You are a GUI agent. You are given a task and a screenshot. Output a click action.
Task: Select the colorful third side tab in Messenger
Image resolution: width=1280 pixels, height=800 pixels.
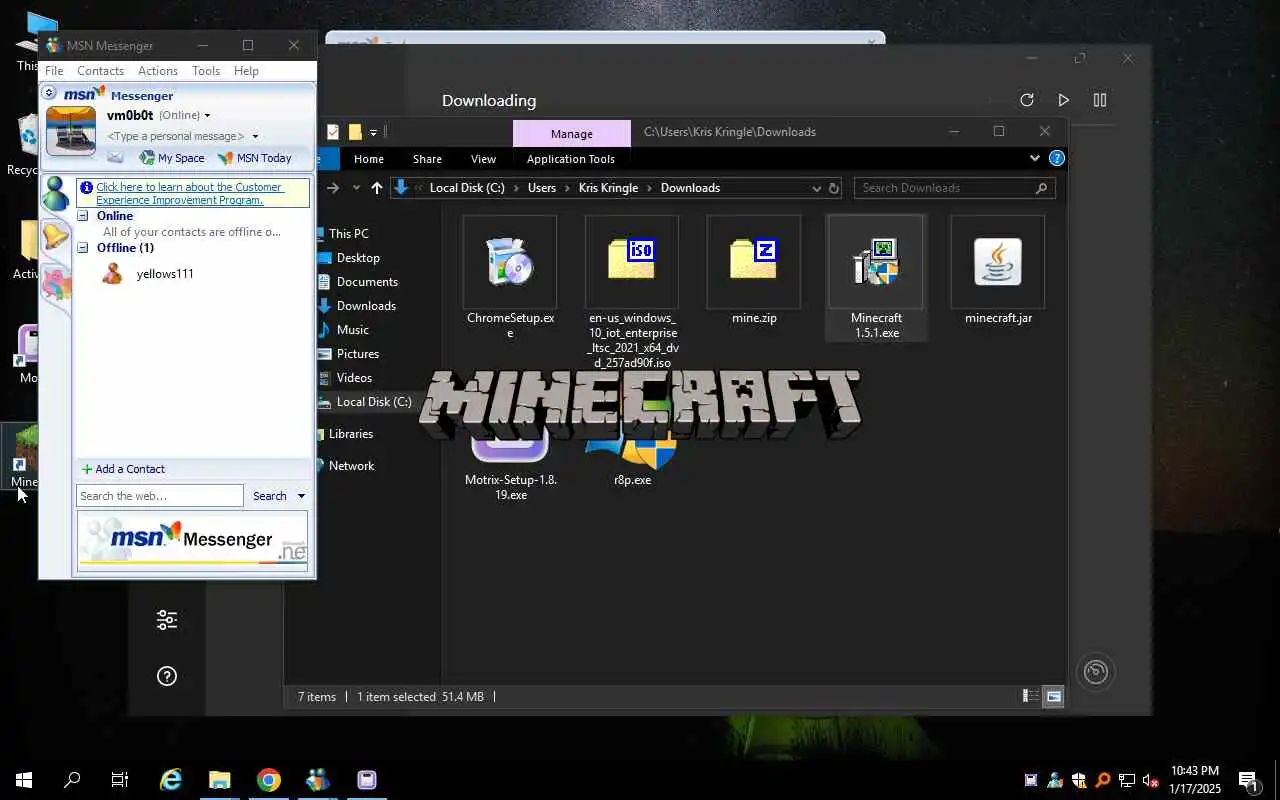click(x=56, y=283)
